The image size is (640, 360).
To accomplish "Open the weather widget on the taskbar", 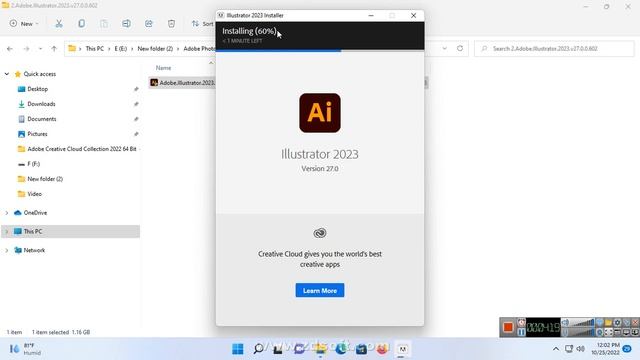I will 25,349.
